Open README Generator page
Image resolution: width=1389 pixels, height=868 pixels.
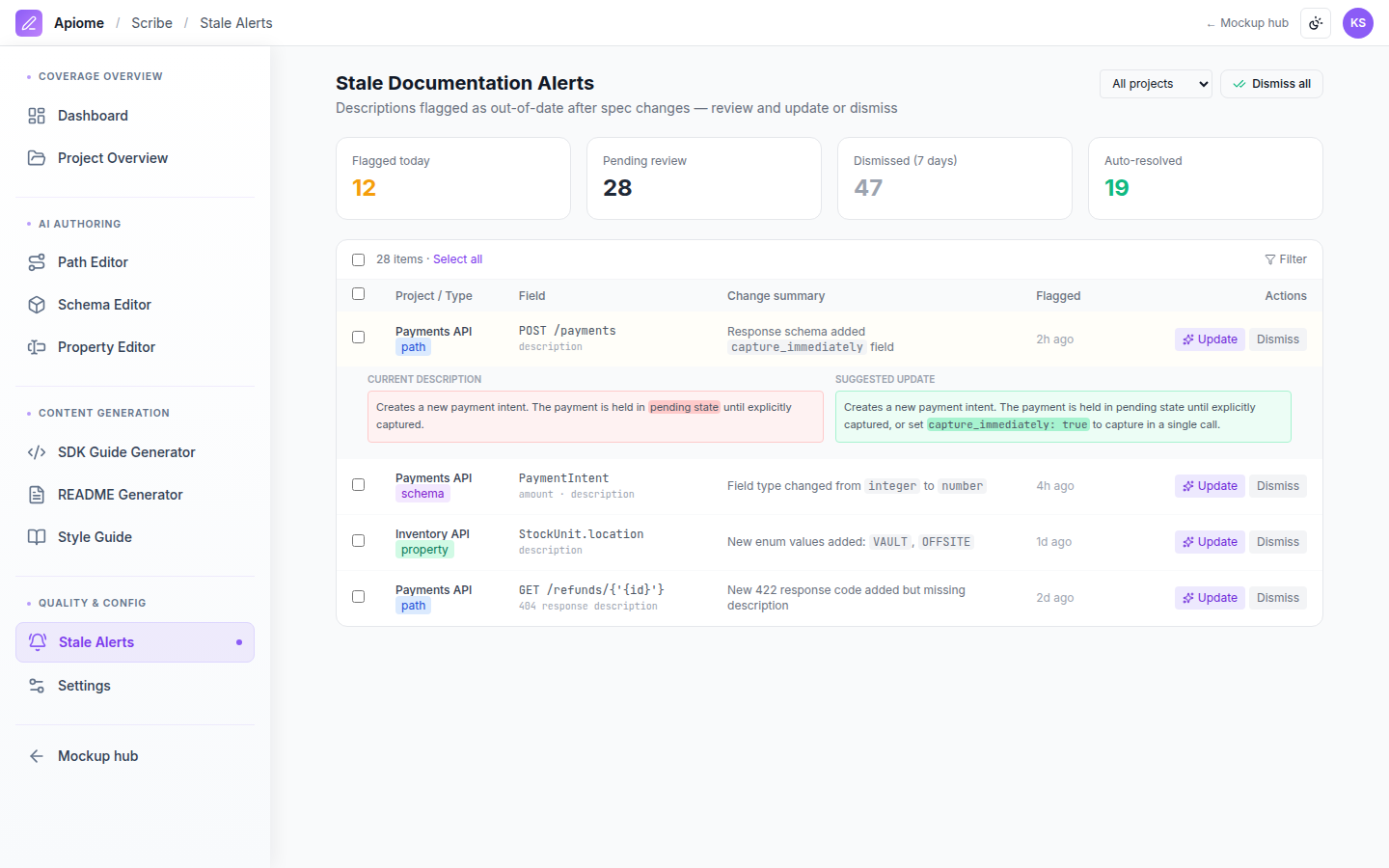pos(135,495)
